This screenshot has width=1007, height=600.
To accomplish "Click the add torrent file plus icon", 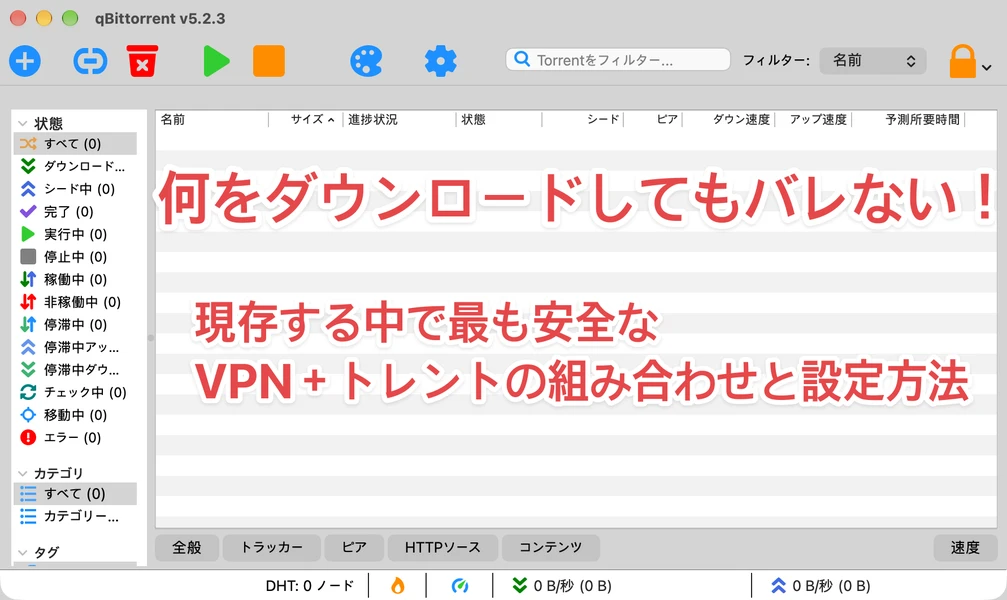I will click(x=25, y=62).
